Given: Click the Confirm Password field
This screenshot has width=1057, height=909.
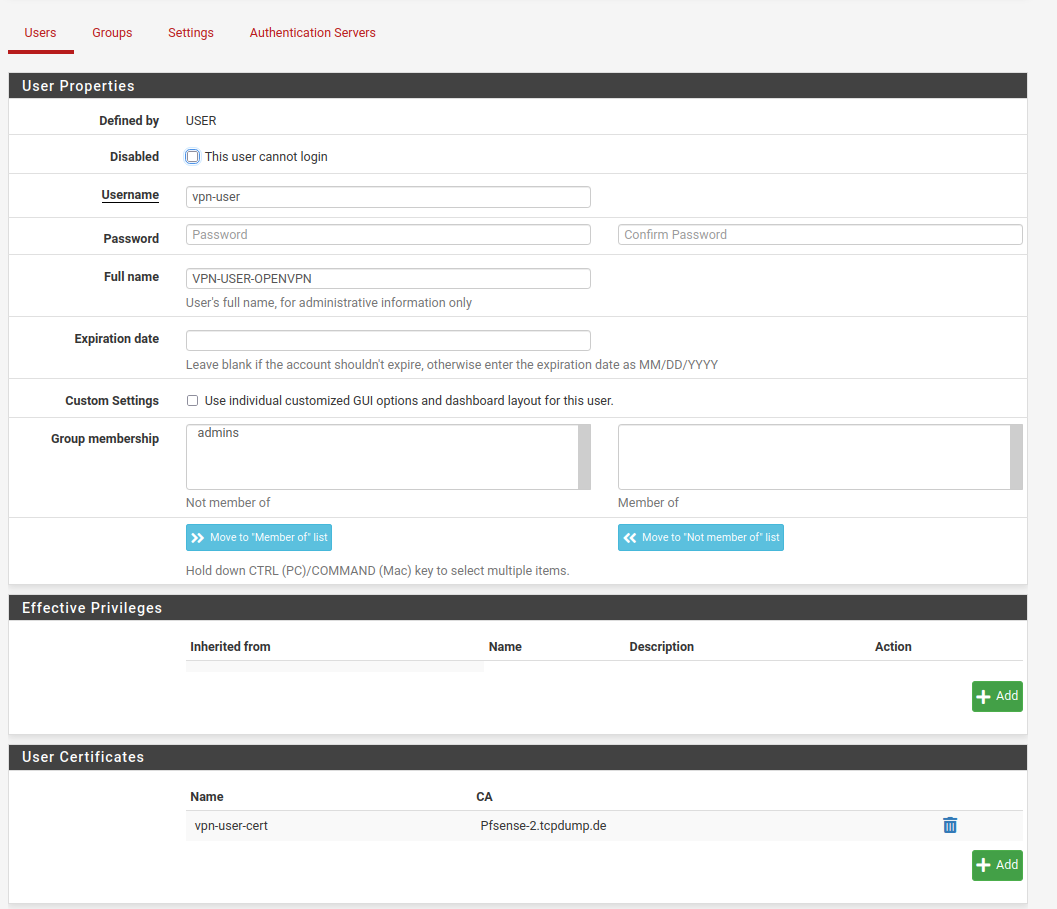Looking at the screenshot, I should pyautogui.click(x=820, y=234).
